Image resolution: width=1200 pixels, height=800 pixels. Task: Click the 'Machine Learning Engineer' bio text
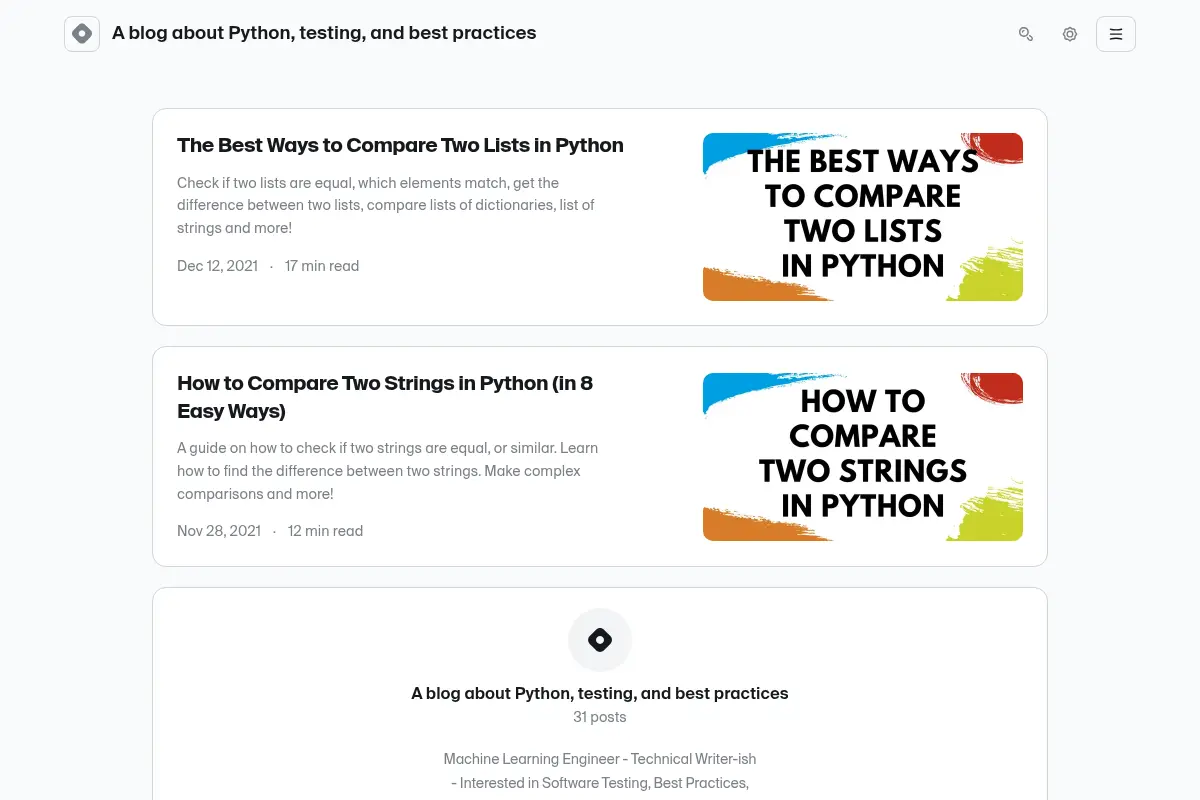600,771
